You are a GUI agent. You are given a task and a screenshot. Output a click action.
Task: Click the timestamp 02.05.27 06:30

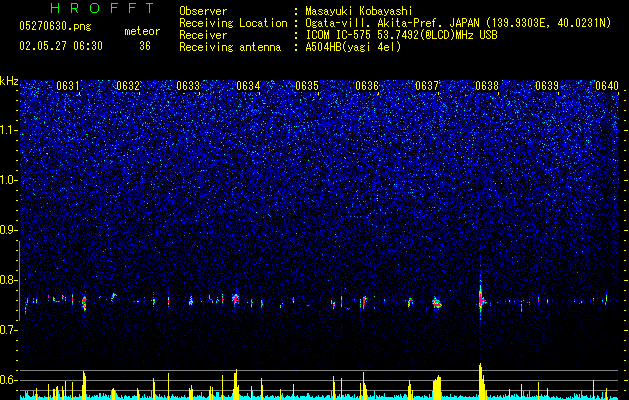(61, 46)
